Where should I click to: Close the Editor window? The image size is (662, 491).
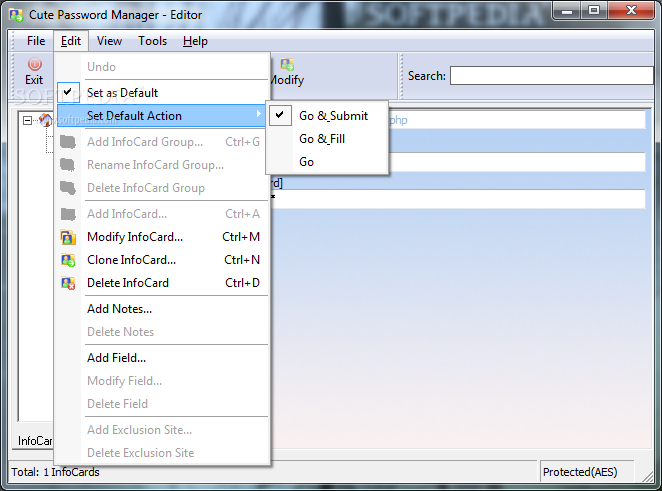(631, 10)
